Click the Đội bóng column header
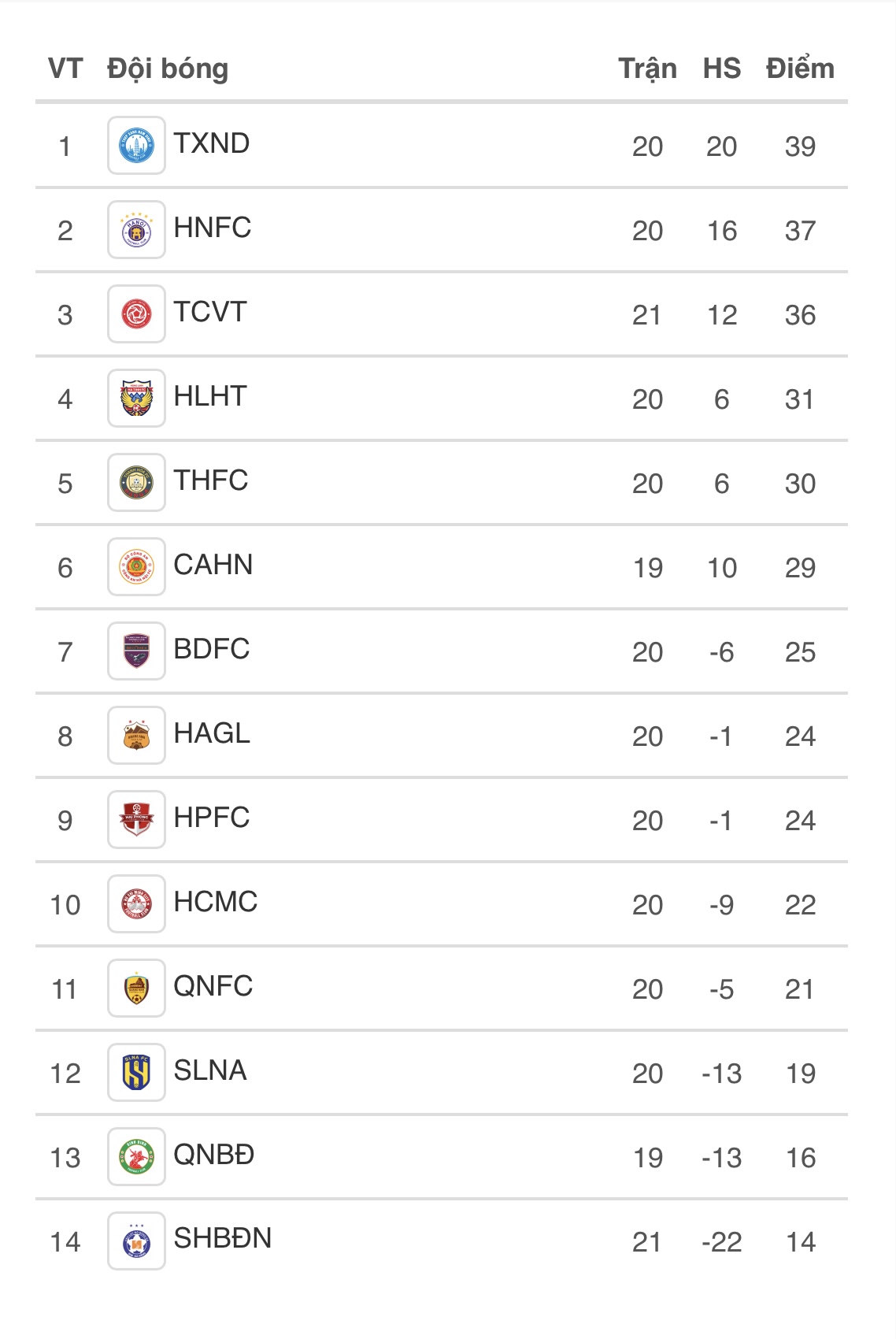The image size is (896, 1339). (168, 69)
